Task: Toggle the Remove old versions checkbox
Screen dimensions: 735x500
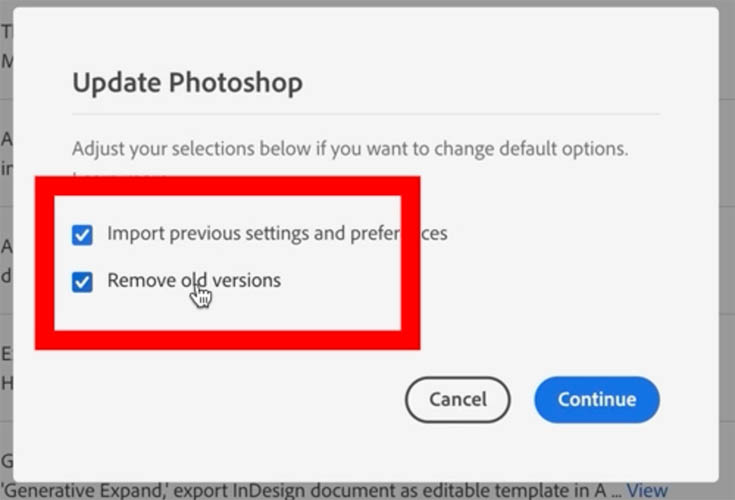Action: click(x=82, y=282)
